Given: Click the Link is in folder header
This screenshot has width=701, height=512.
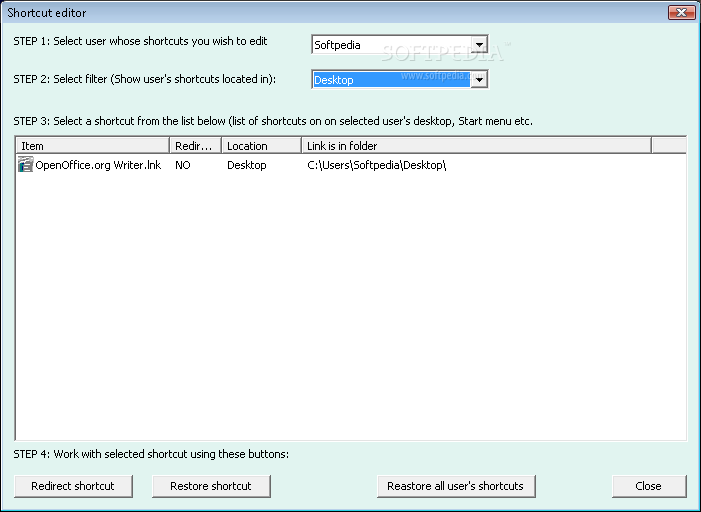Looking at the screenshot, I should (x=477, y=146).
